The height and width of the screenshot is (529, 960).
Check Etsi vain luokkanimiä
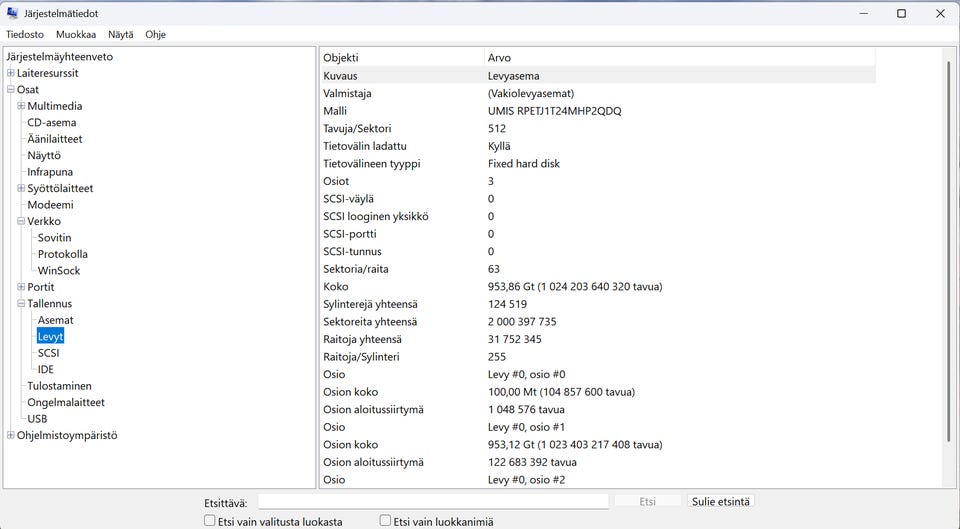click(x=384, y=520)
